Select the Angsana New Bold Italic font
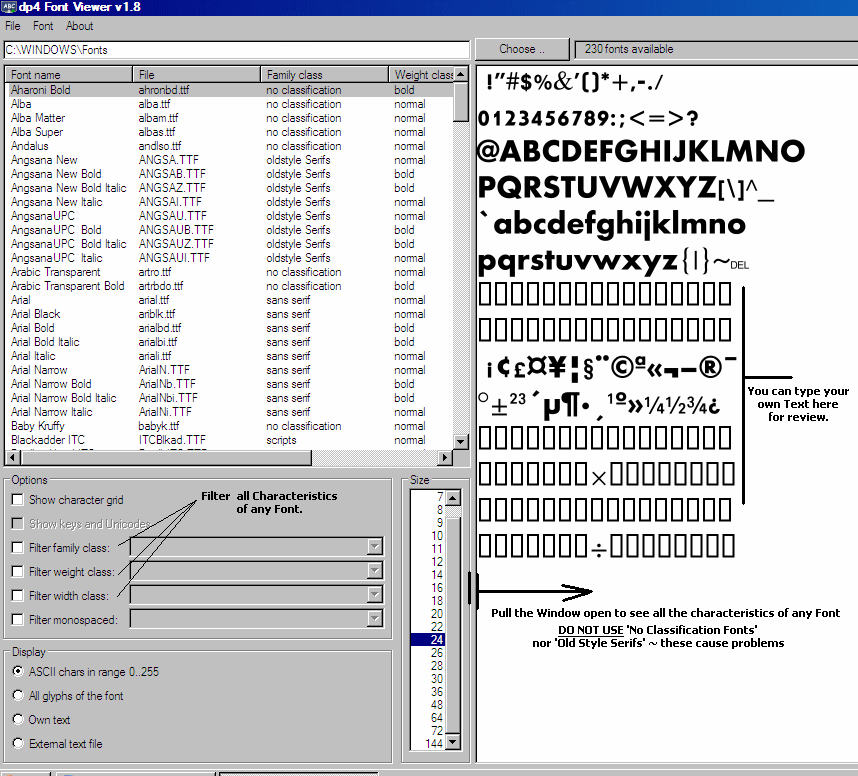Screen dimensions: 858x776 coord(68,188)
